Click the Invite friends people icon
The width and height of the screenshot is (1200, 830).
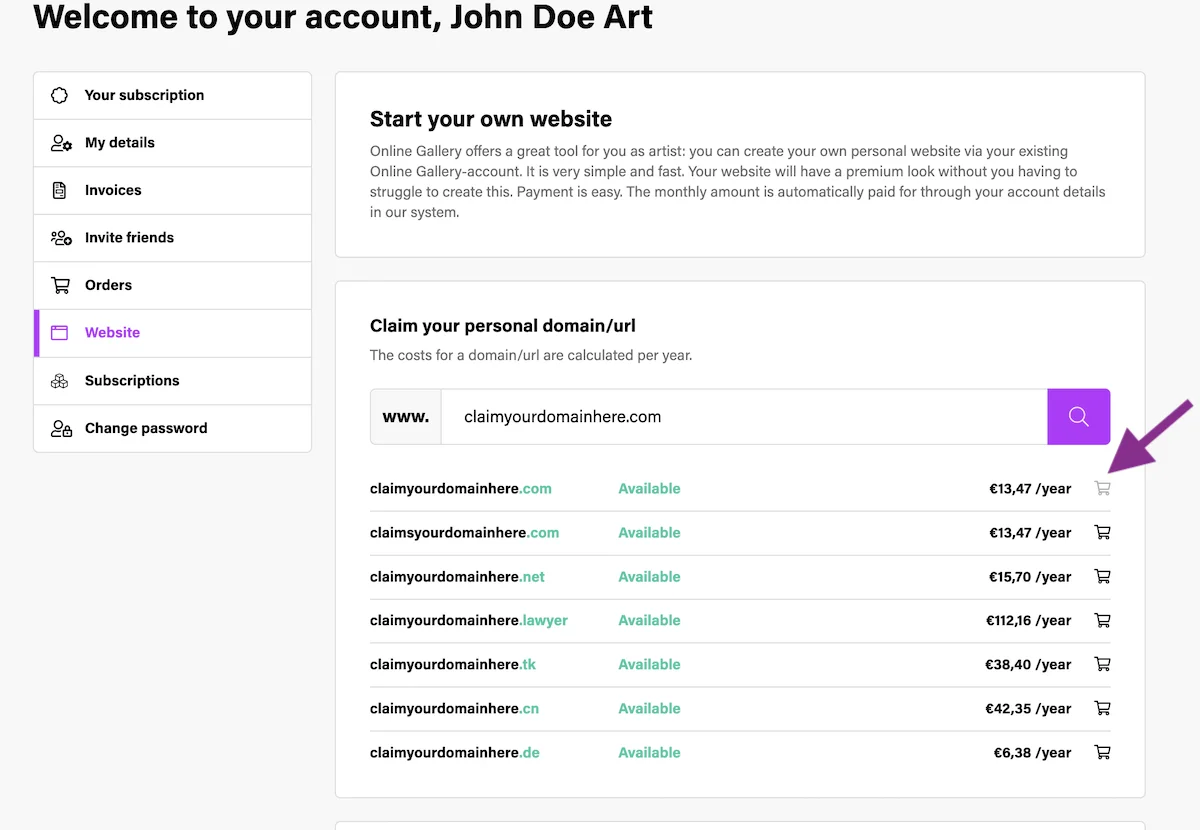pos(61,238)
